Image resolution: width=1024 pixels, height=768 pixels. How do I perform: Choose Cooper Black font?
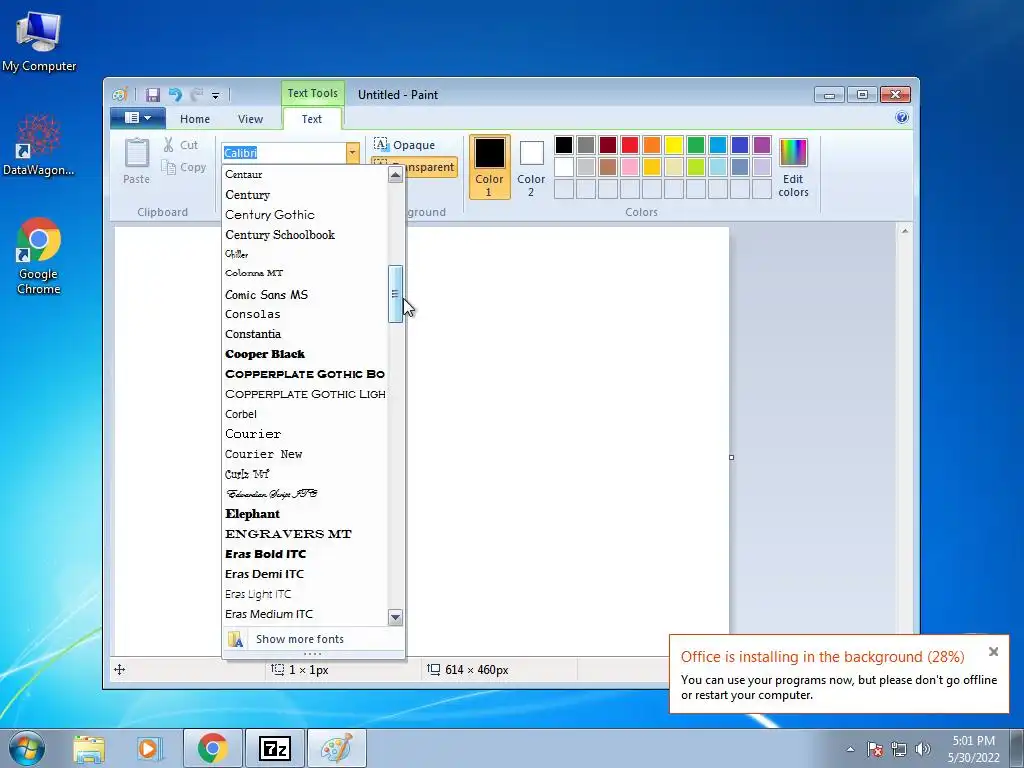305,354
